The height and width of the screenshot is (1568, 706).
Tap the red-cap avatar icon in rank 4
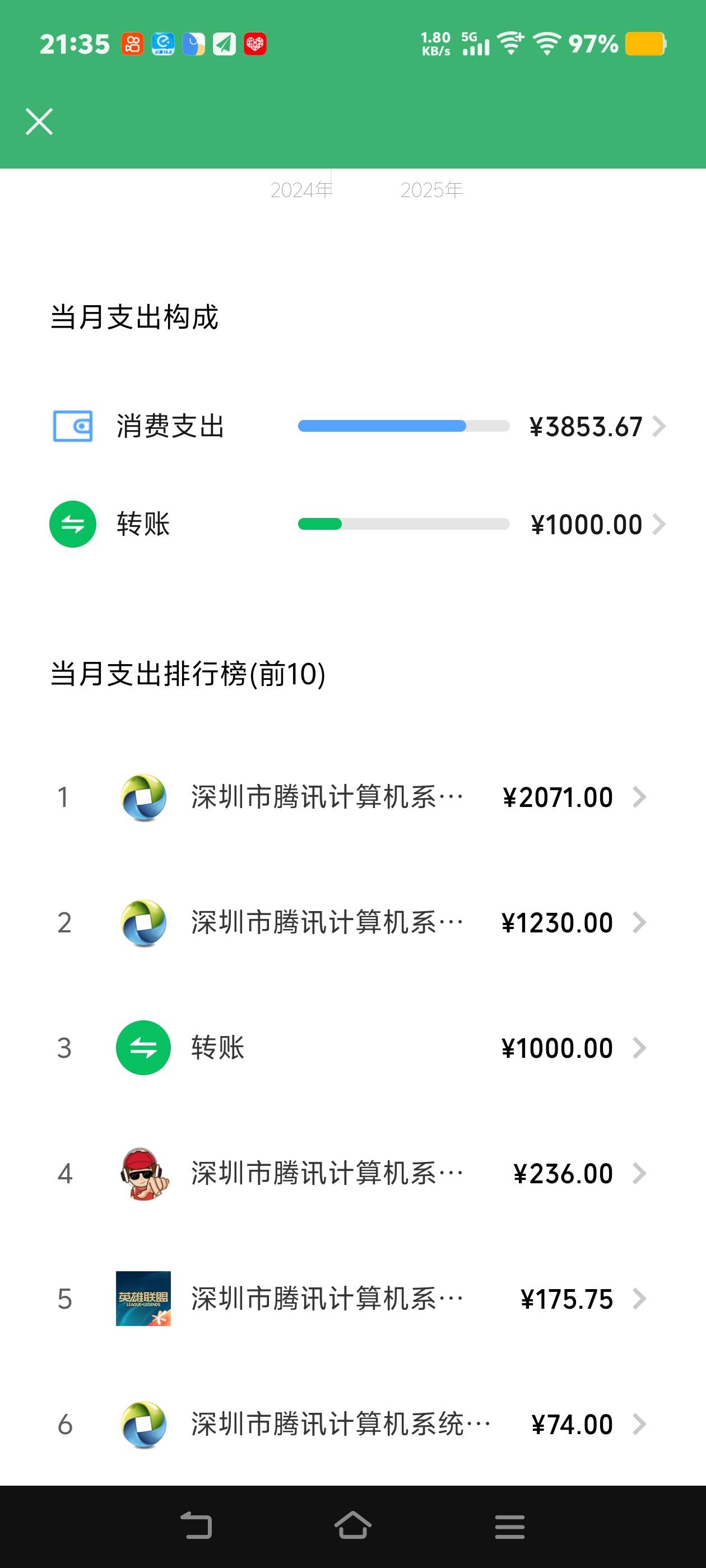click(143, 1174)
